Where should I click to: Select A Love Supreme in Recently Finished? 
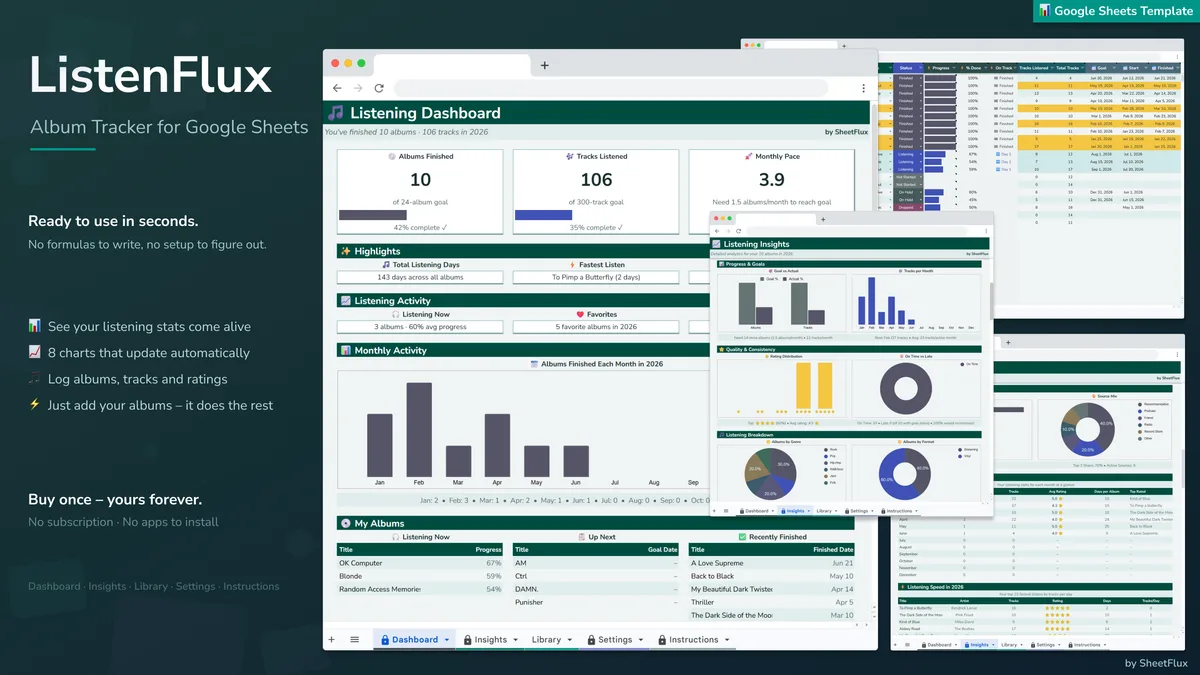(x=772, y=563)
